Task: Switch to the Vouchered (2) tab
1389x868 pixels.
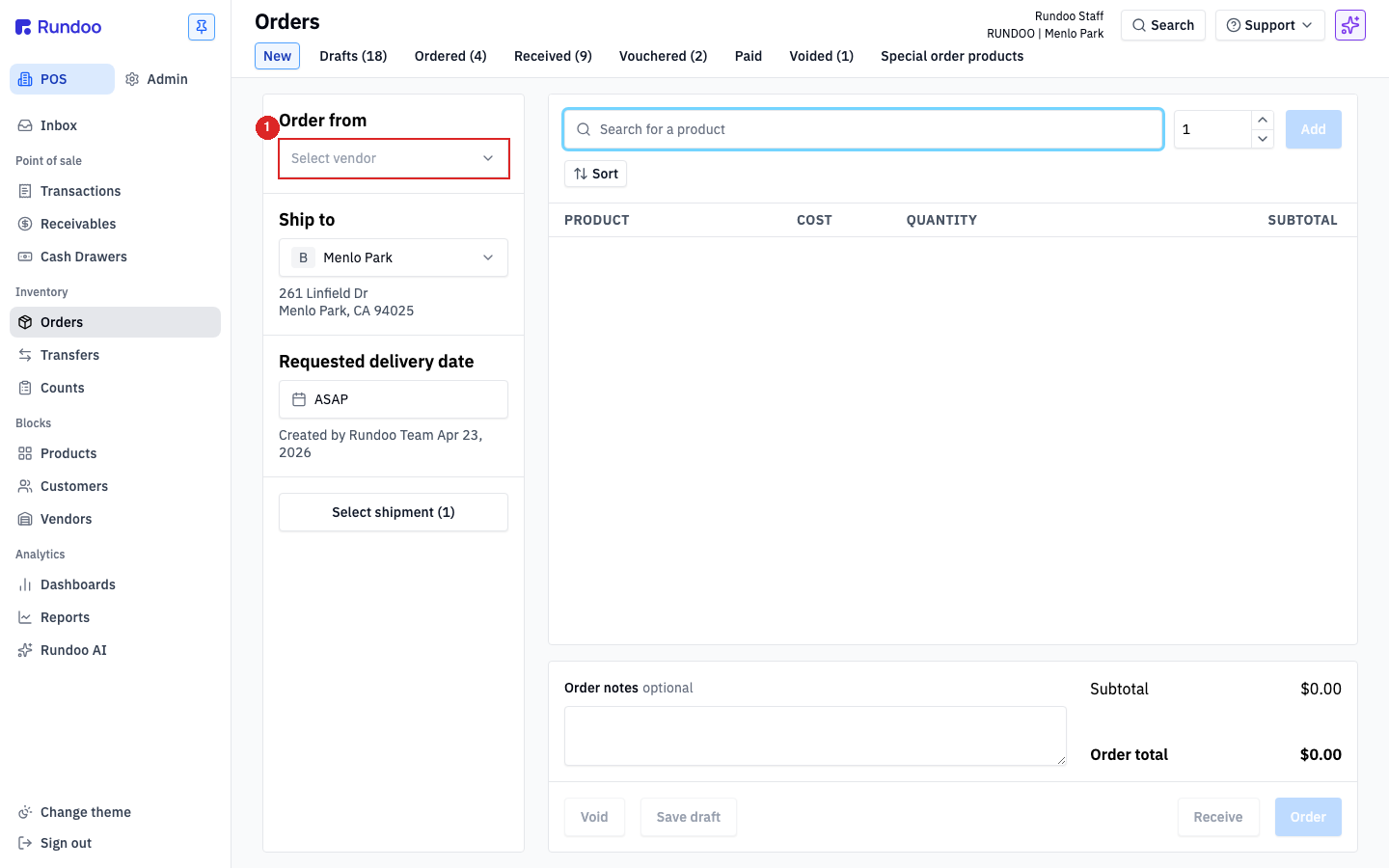Action: pyautogui.click(x=663, y=56)
